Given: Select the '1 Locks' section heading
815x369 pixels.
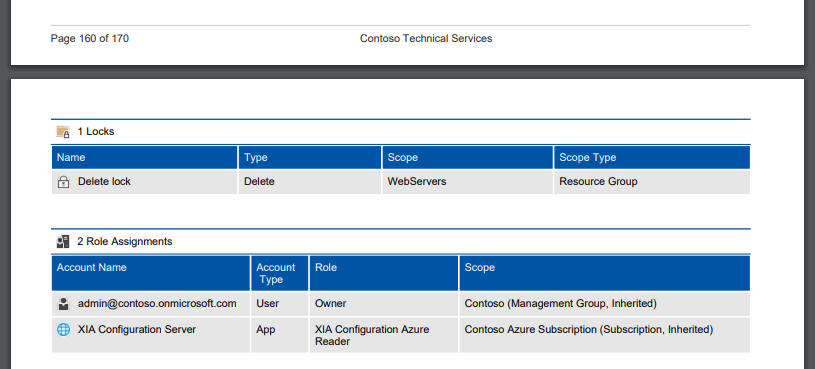Looking at the screenshot, I should tap(96, 131).
